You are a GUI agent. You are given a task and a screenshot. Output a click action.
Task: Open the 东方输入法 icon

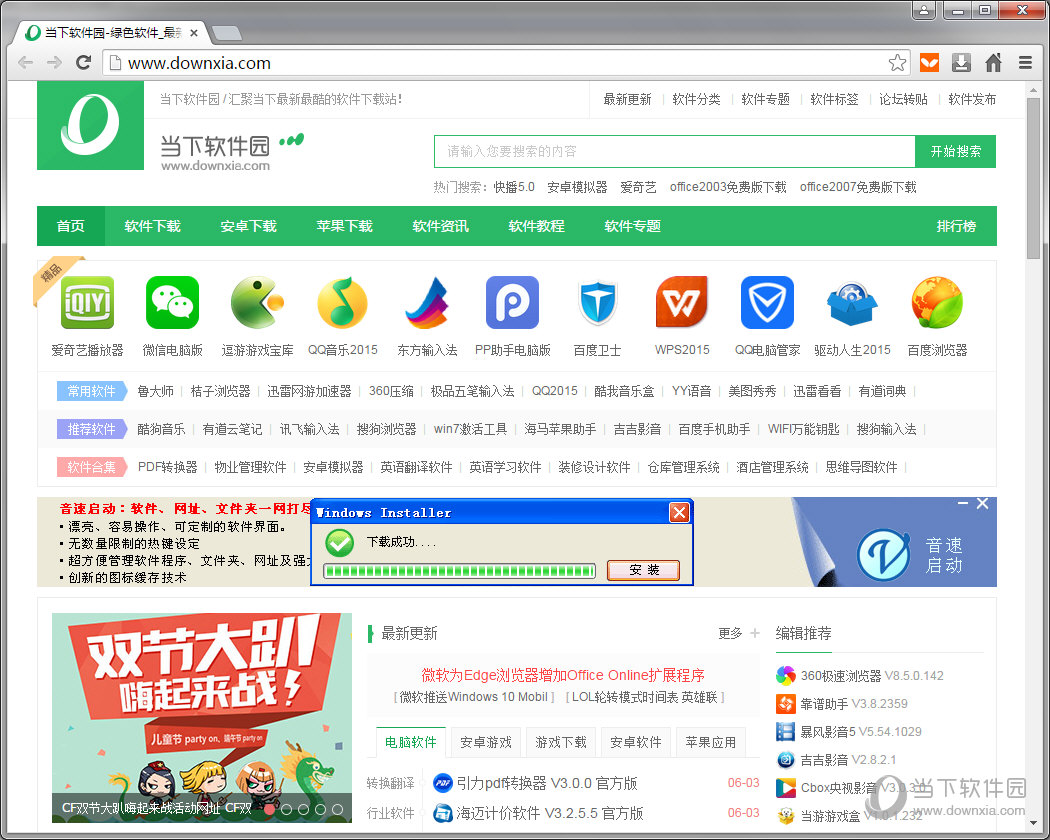427,303
